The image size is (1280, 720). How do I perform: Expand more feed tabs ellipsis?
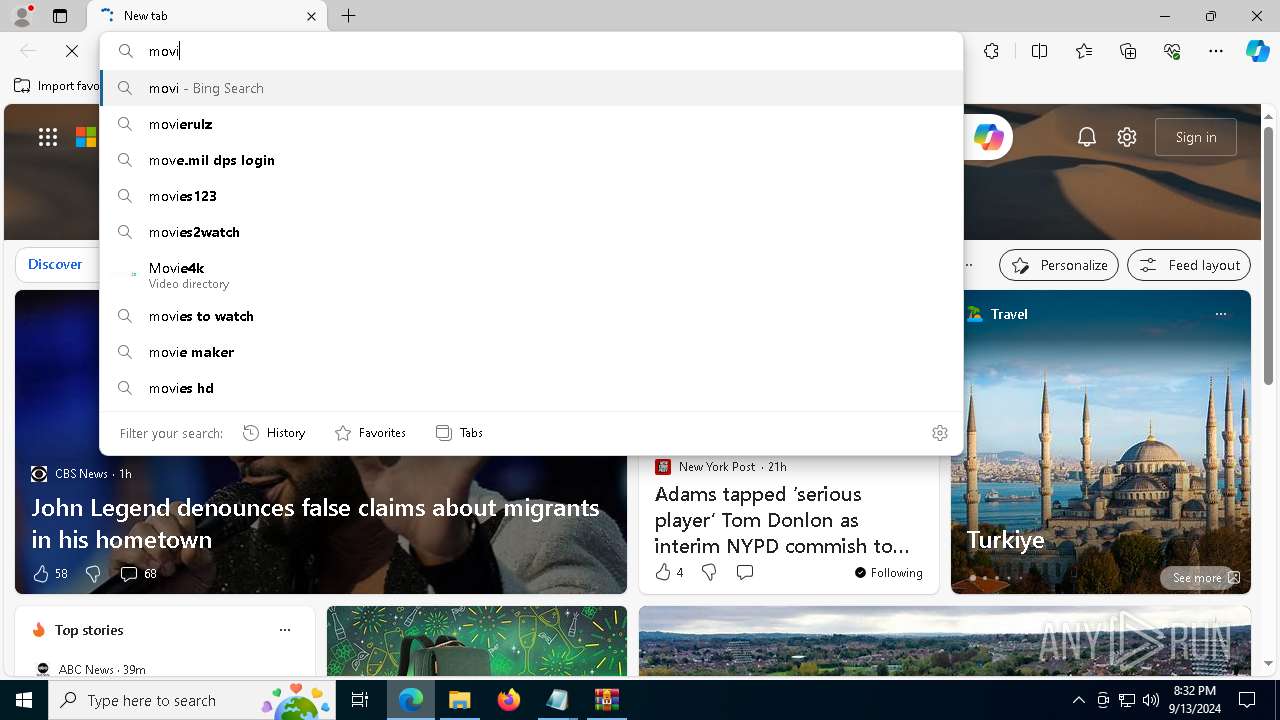968,265
